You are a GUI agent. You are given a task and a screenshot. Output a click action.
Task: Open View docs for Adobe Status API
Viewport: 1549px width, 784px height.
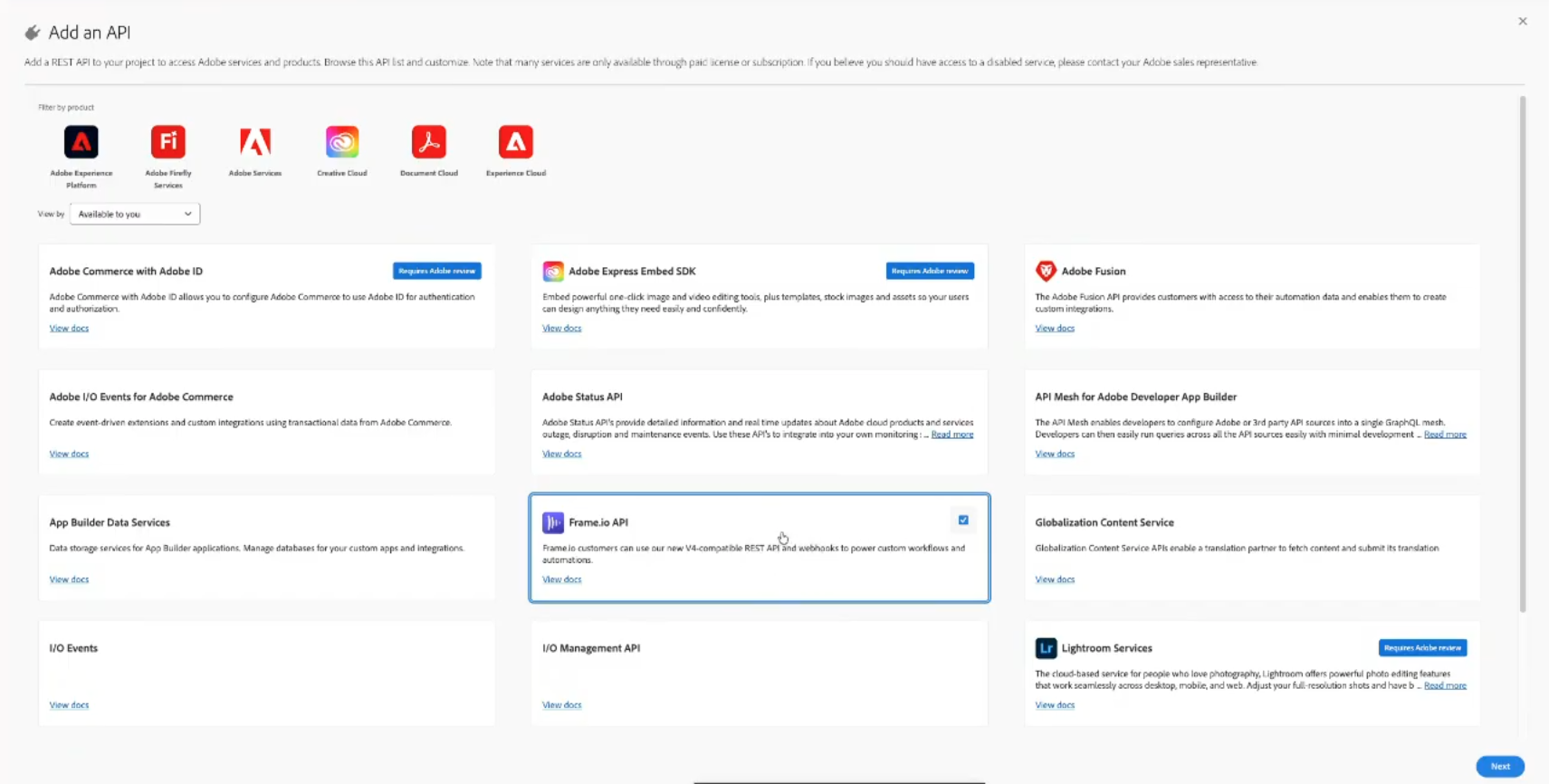click(x=562, y=454)
